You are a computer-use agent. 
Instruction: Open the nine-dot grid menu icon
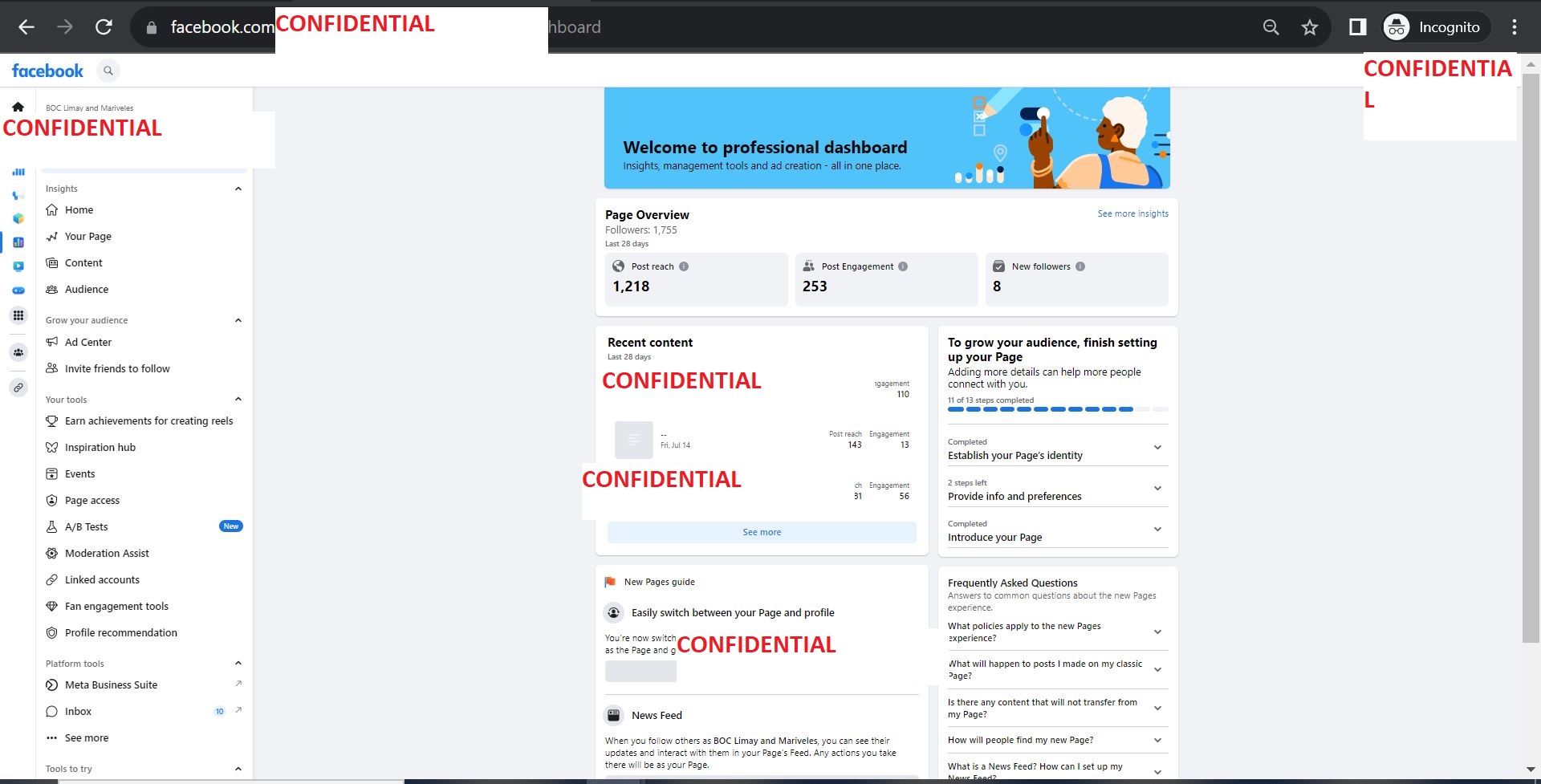18,315
